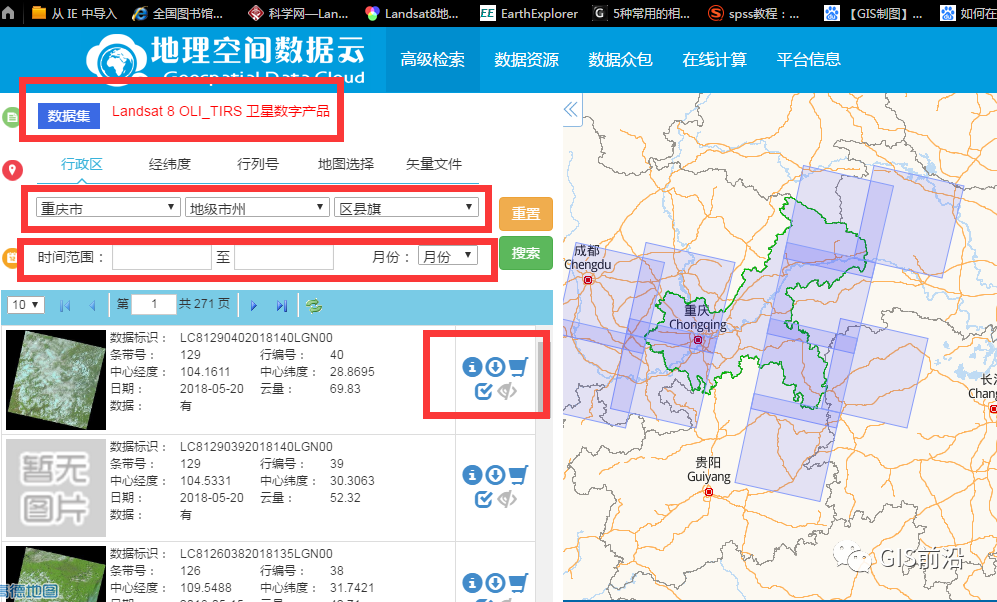997x602 pixels.
Task: Open the 暂无图片 placeholder thumbnail
Action: (56, 488)
